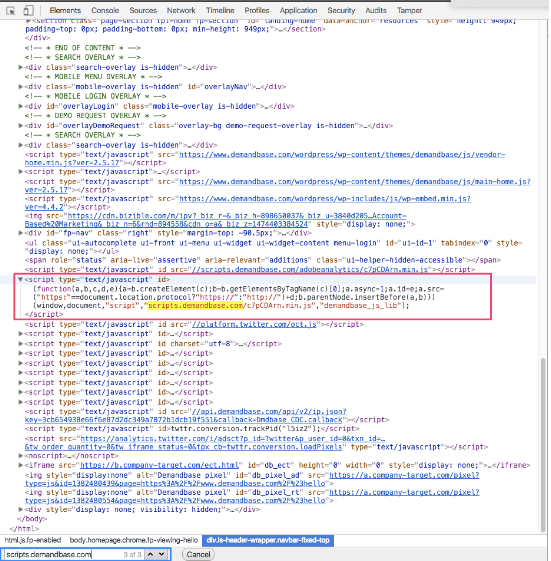
Task: Open the Security tab
Action: 341,10
